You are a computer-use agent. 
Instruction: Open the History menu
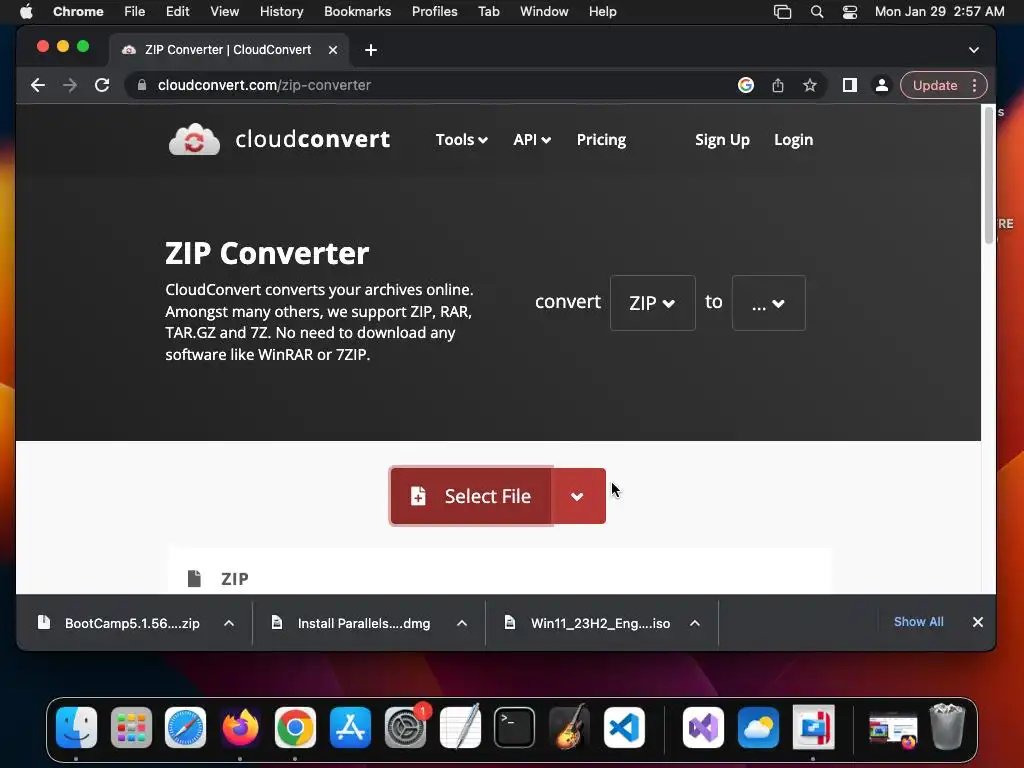tap(281, 12)
